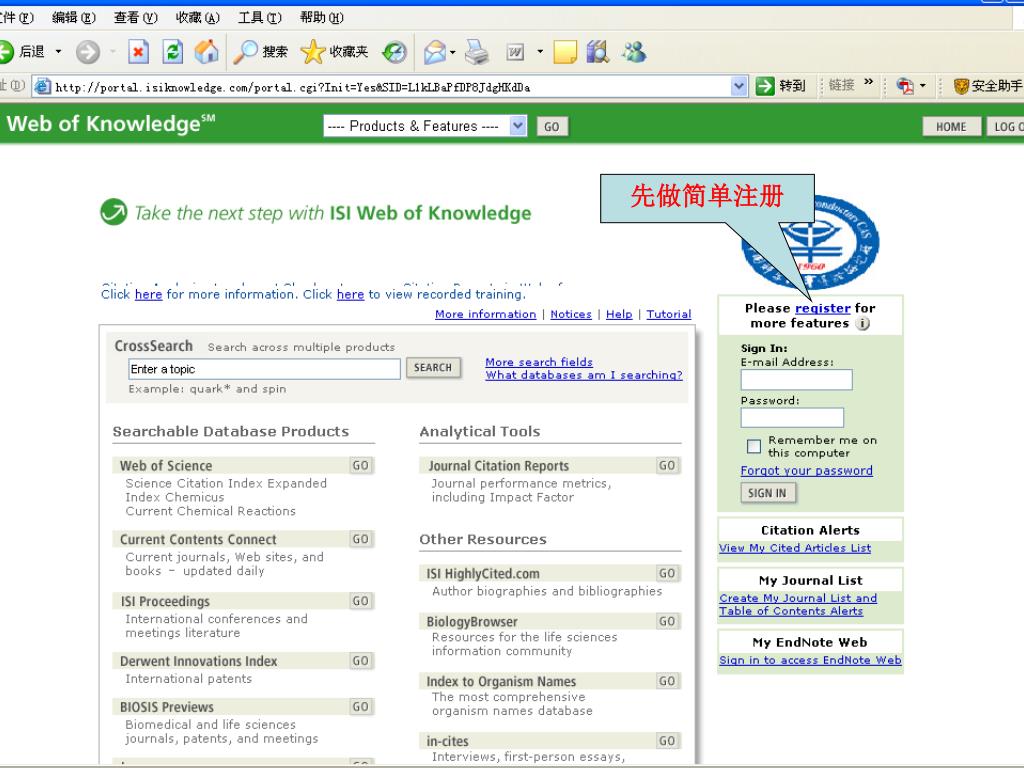Click GO for BiologyBrowser
This screenshot has height=768, width=1024.
[667, 621]
